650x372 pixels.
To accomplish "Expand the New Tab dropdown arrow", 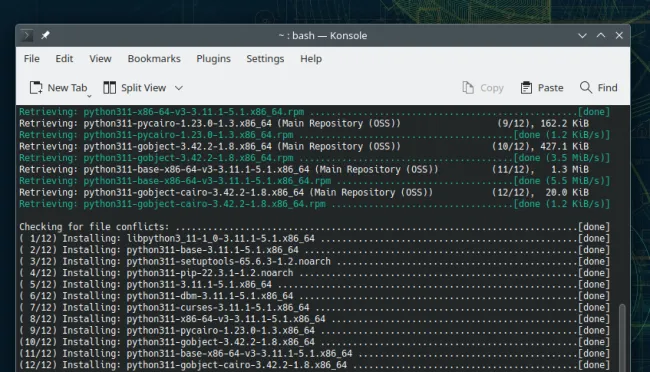I will [89, 96].
